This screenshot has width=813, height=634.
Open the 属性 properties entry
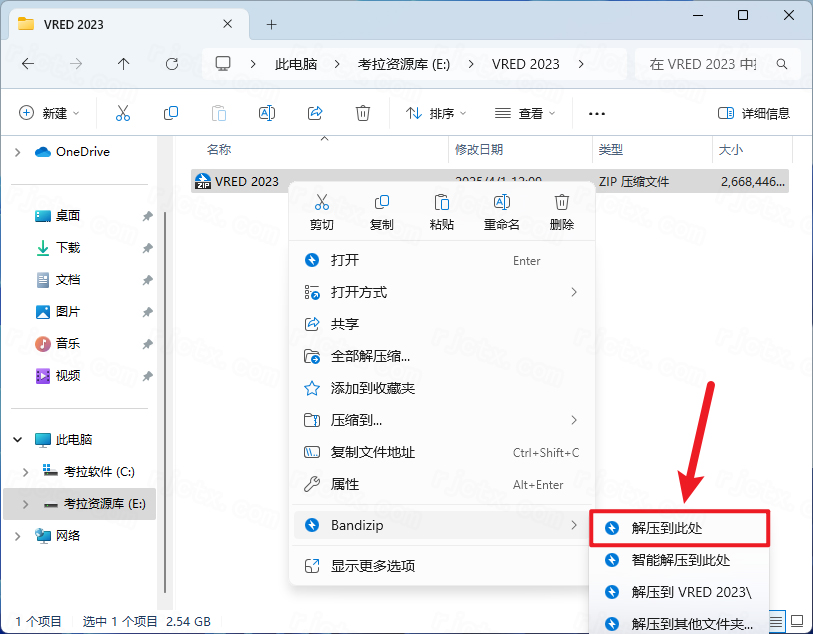[x=345, y=484]
